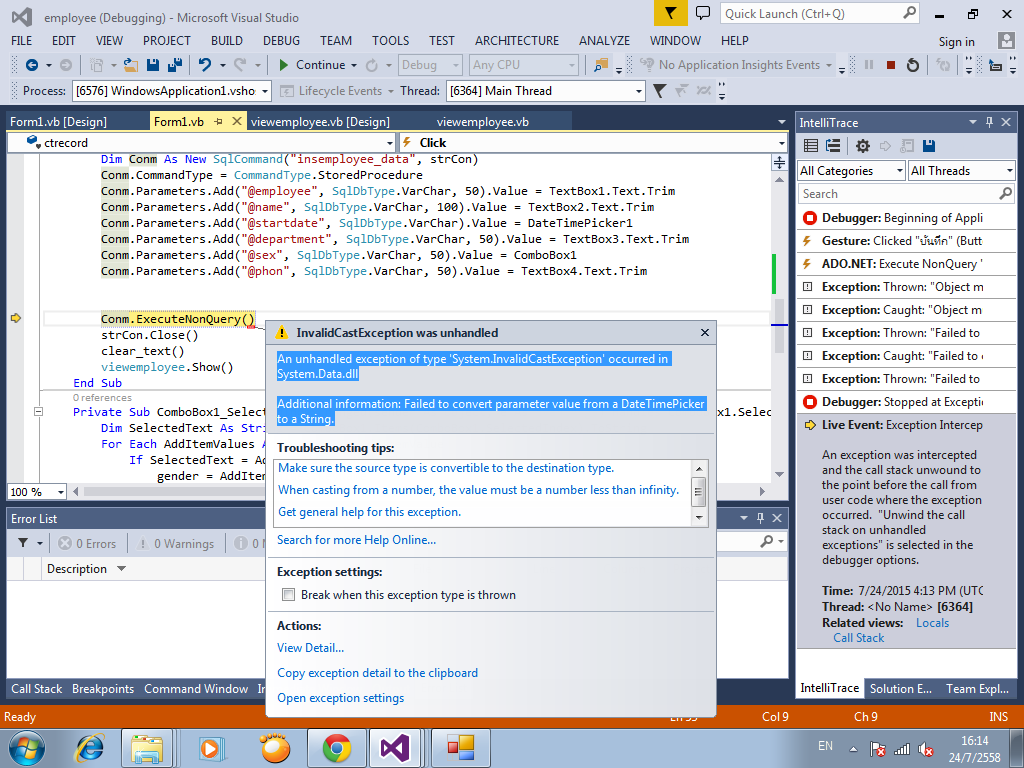The height and width of the screenshot is (768, 1024).
Task: Open the DEBUG menu
Action: pos(281,41)
